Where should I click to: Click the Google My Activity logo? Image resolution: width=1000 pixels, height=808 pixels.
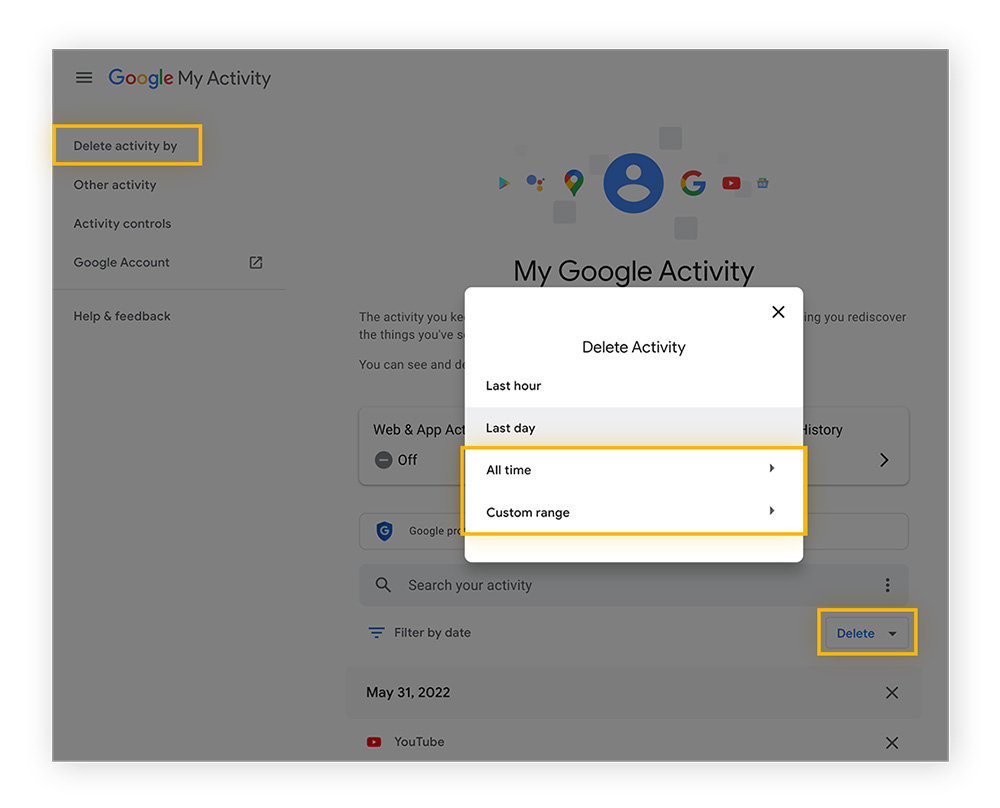coord(189,78)
